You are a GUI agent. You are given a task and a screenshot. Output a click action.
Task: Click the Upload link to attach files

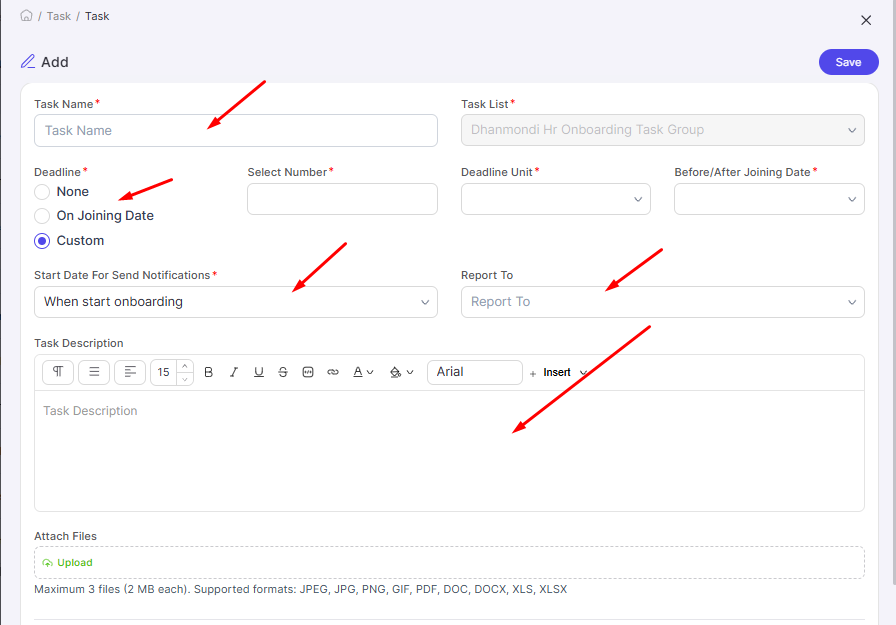pyautogui.click(x=66, y=562)
